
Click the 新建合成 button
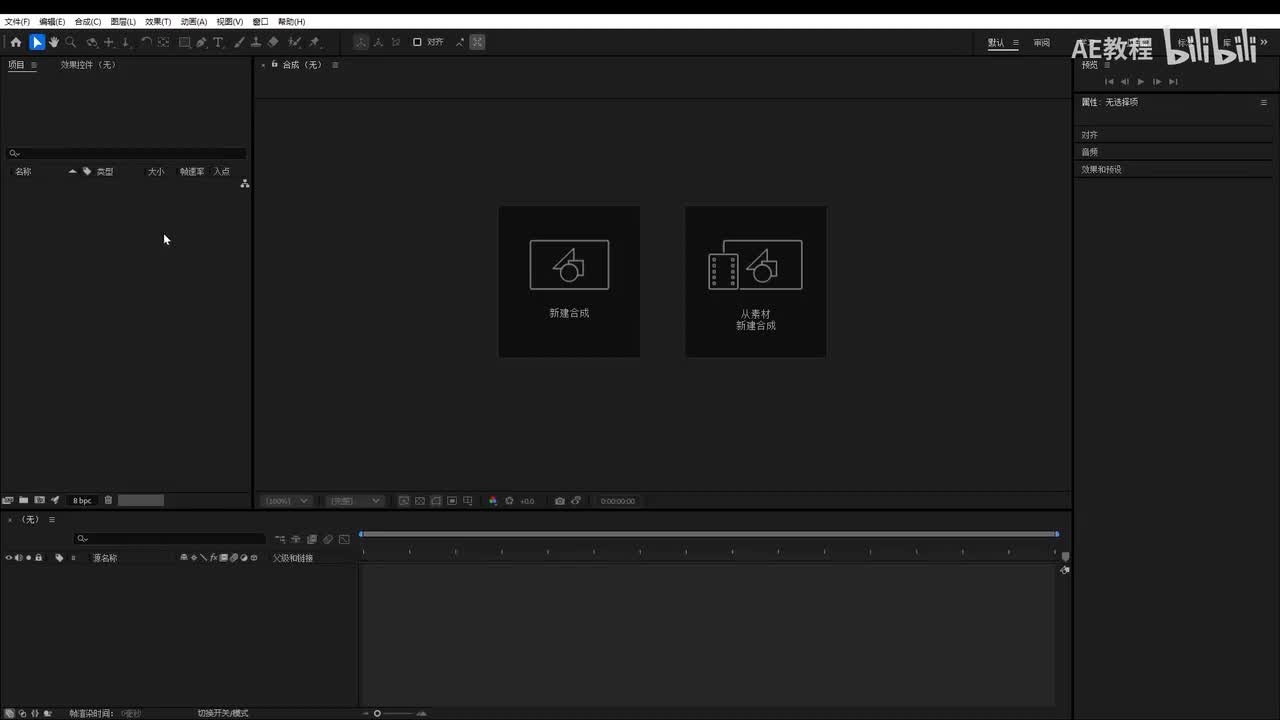[569, 281]
